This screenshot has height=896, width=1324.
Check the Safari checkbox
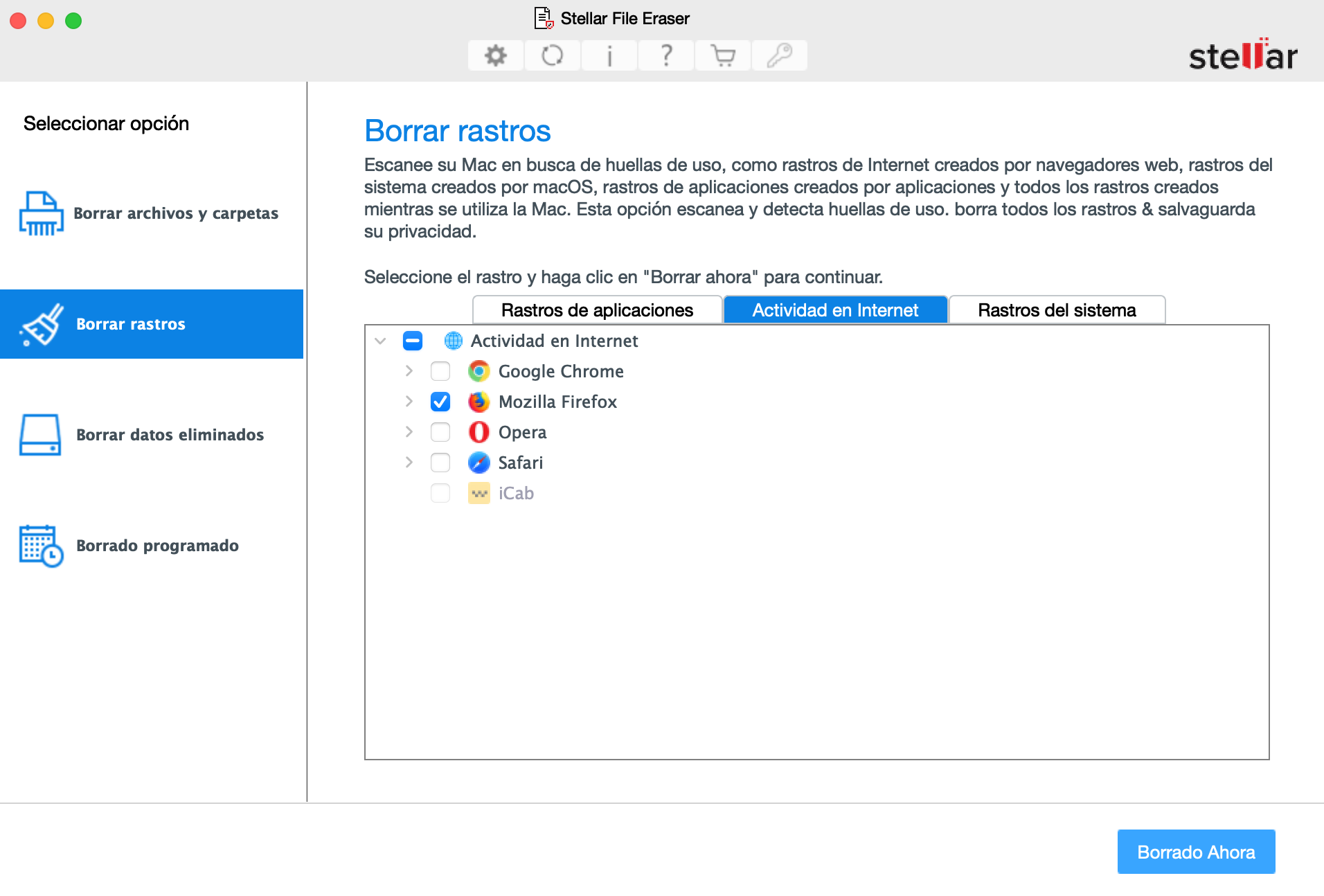440,463
